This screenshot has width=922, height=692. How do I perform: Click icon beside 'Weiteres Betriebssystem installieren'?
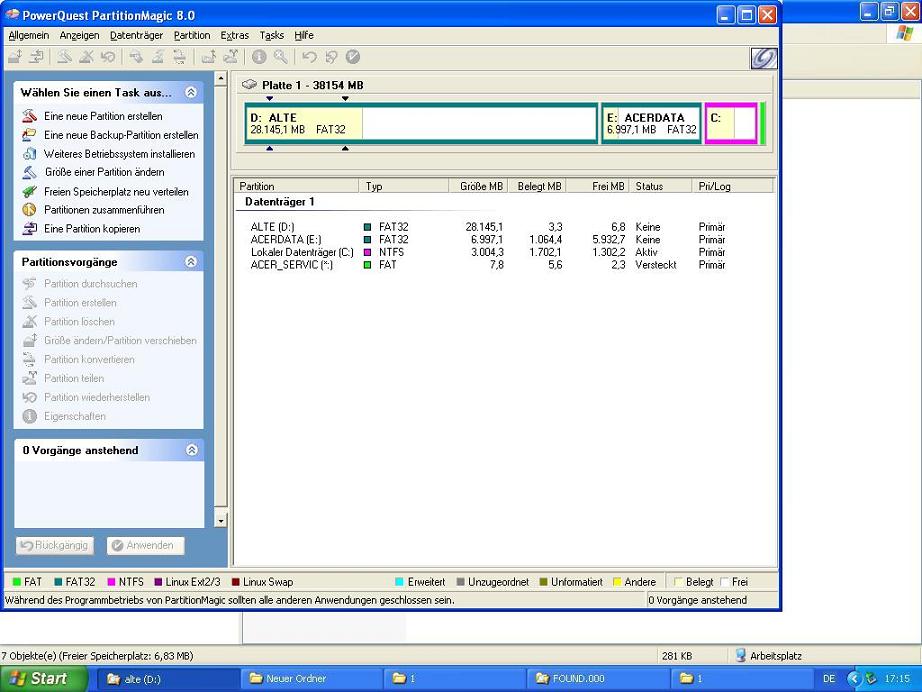click(x=29, y=153)
